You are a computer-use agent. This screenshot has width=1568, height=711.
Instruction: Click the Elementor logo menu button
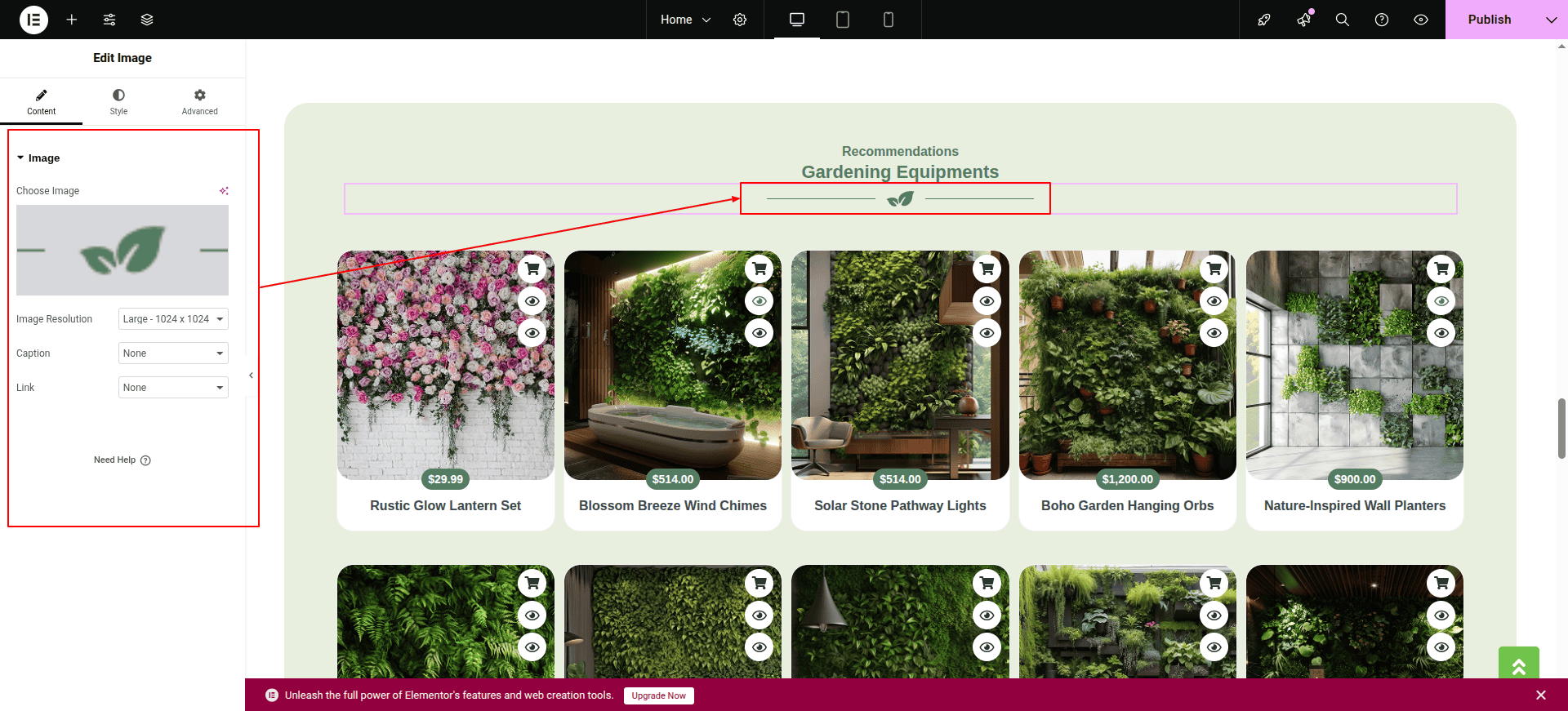pos(33,20)
